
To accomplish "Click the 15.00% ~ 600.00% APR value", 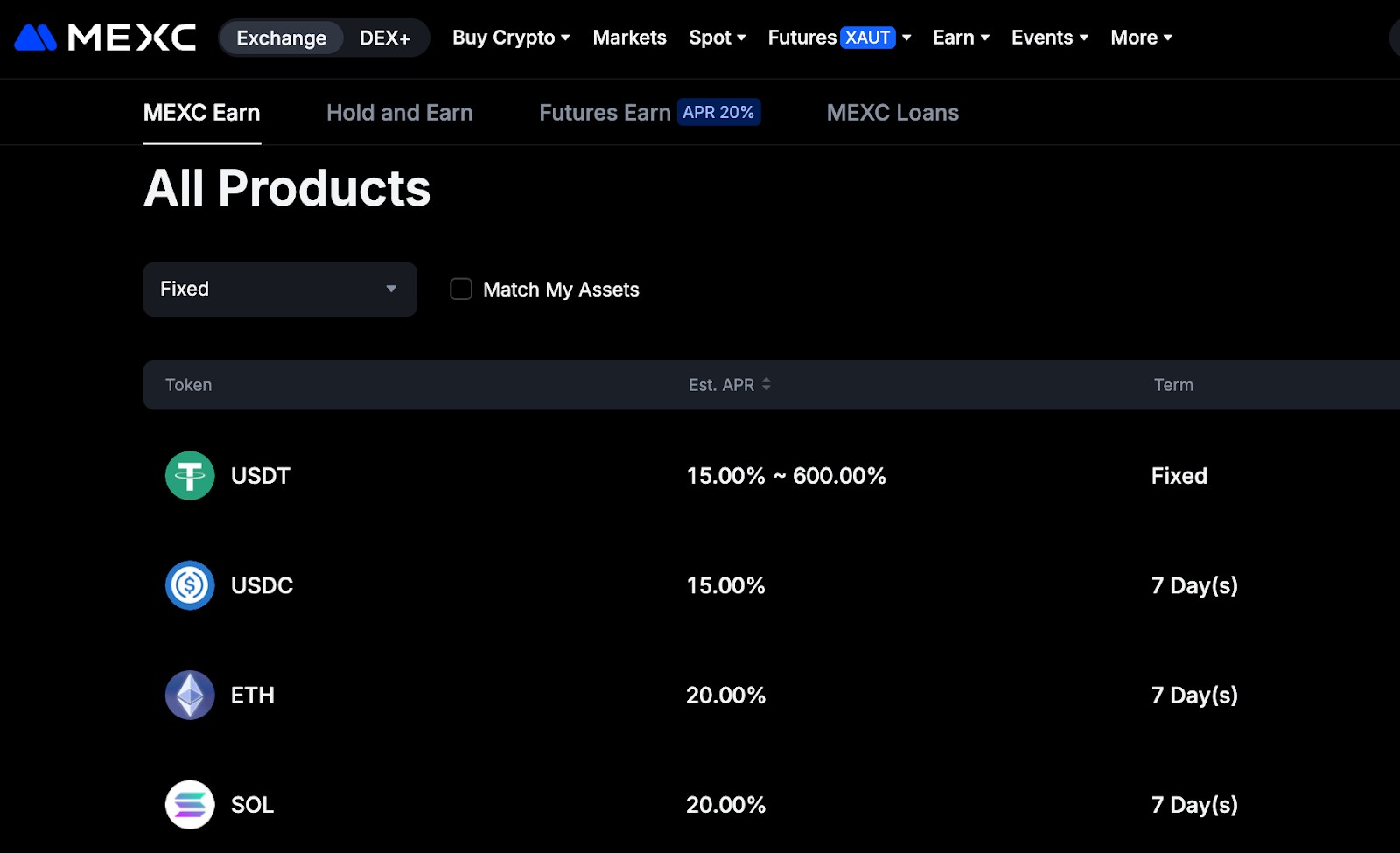I will click(x=787, y=476).
